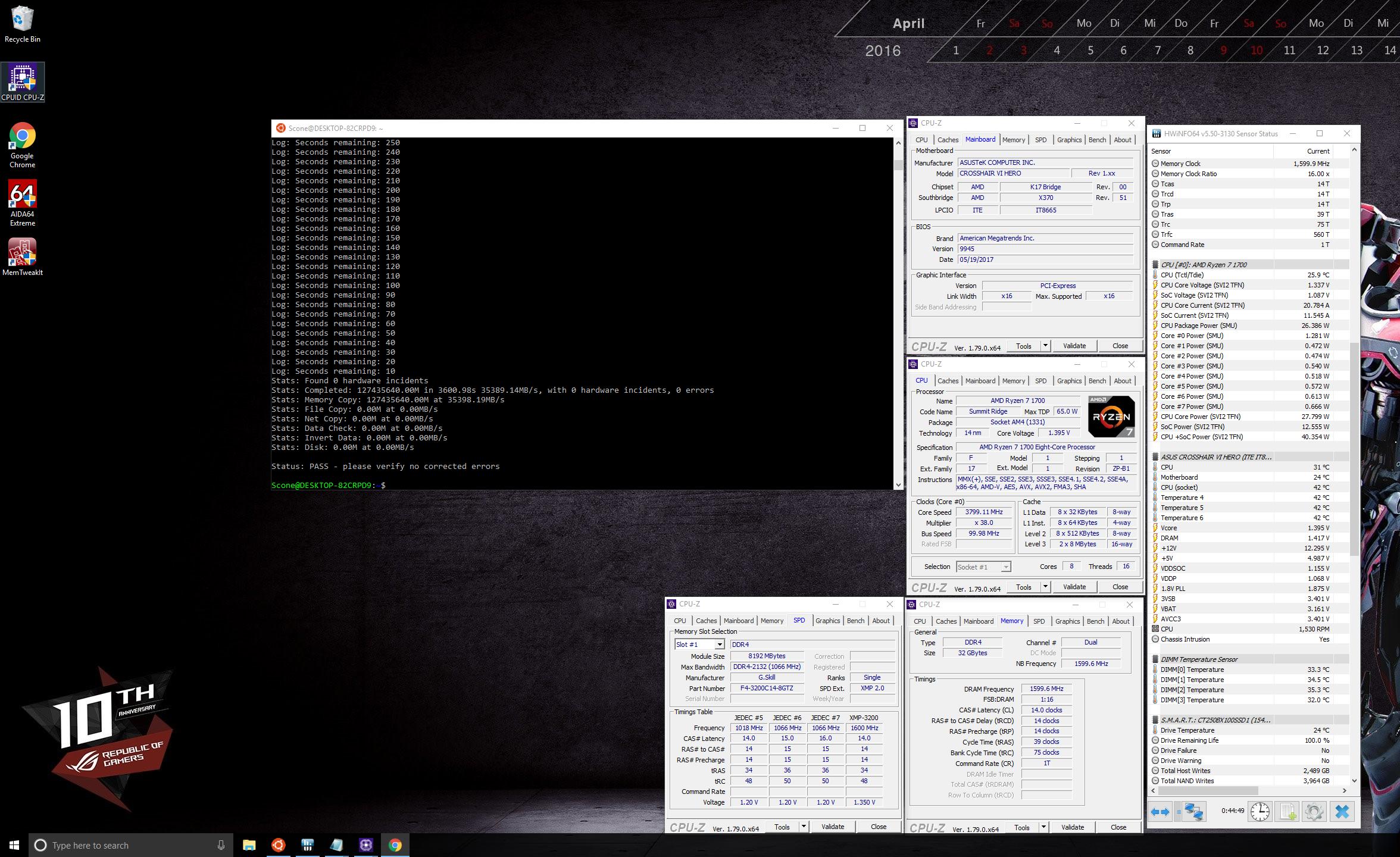Click Validate in CPU-Z Mainboard window
This screenshot has height=857, width=1400.
[x=1074, y=346]
